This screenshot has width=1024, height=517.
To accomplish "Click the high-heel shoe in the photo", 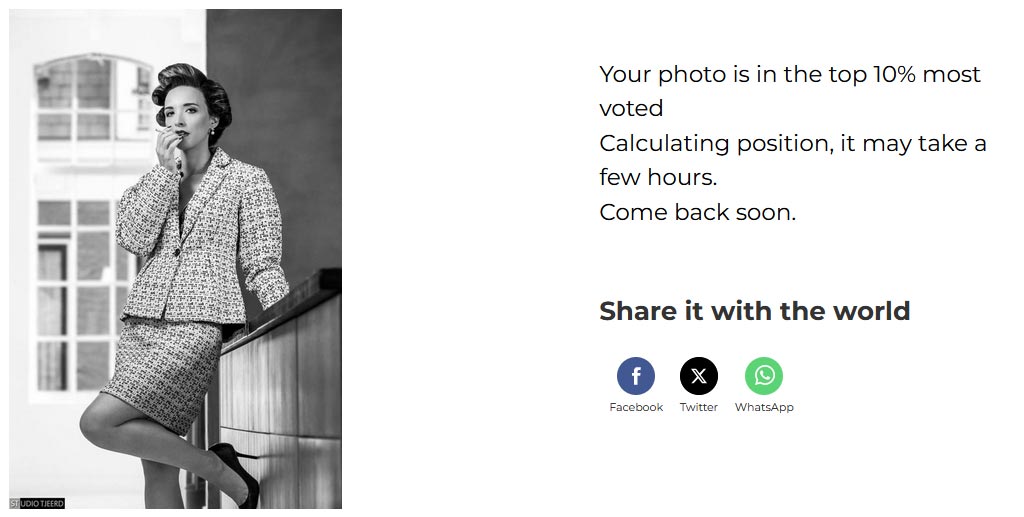I will [236, 471].
